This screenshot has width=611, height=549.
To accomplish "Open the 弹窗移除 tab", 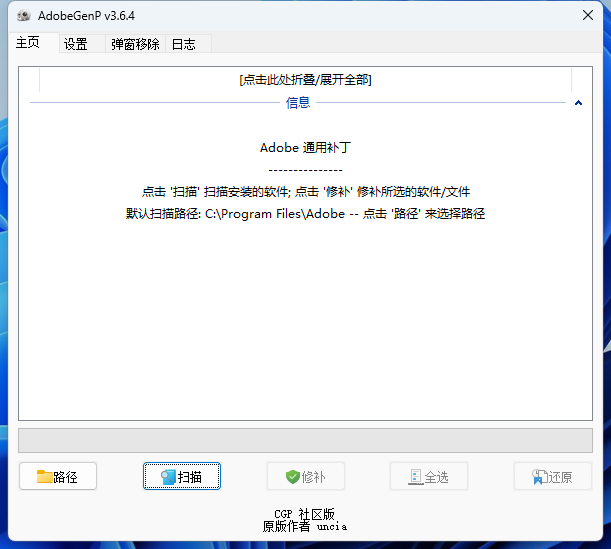I will click(x=135, y=44).
